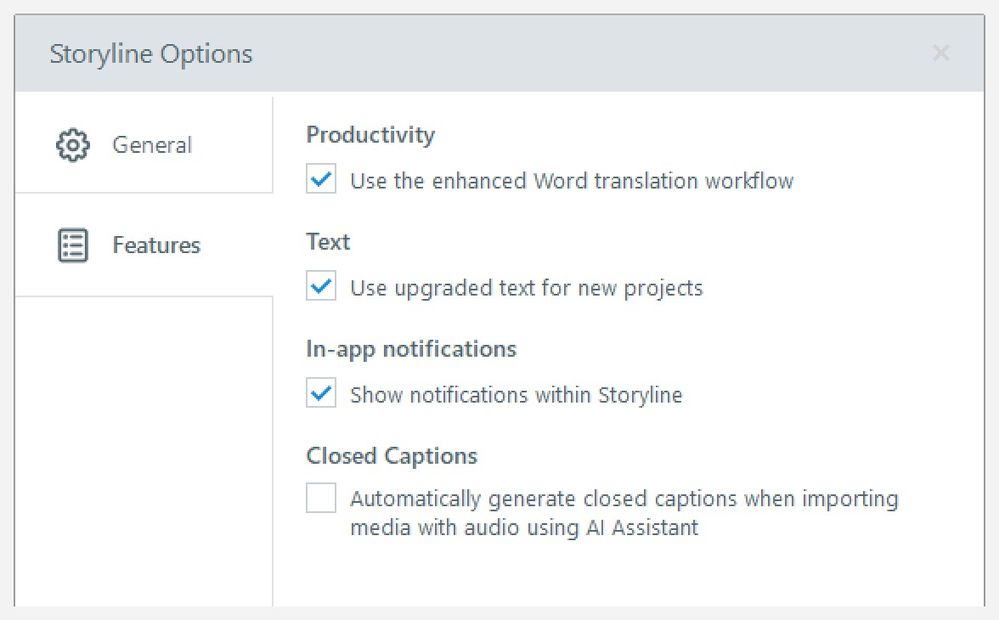Open the General tab

(151, 145)
